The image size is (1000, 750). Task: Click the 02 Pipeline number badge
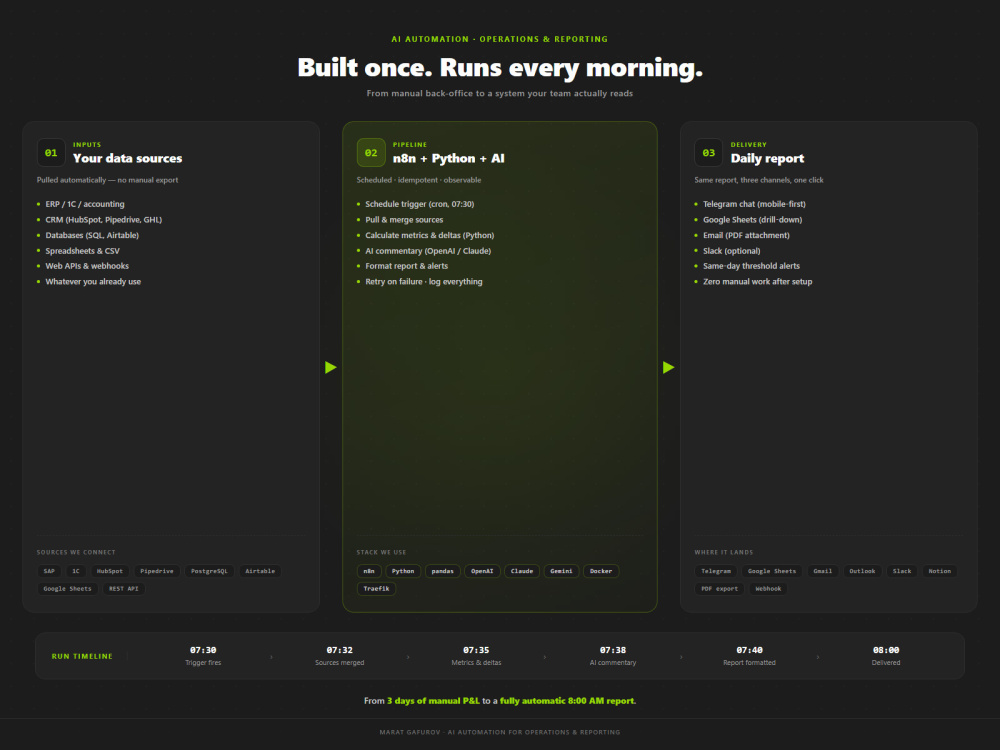371,153
